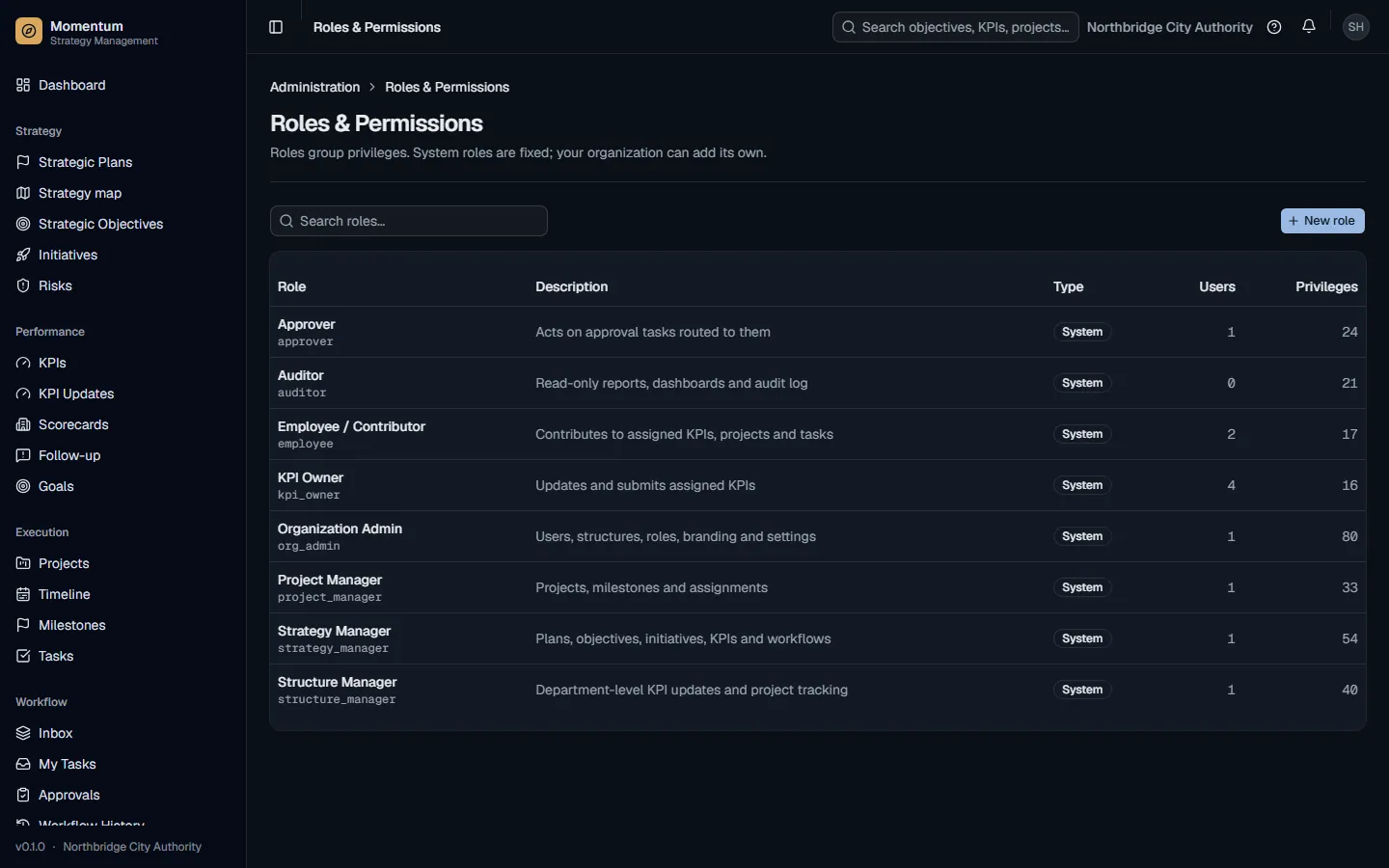Click the Milestones flag icon

23,625
